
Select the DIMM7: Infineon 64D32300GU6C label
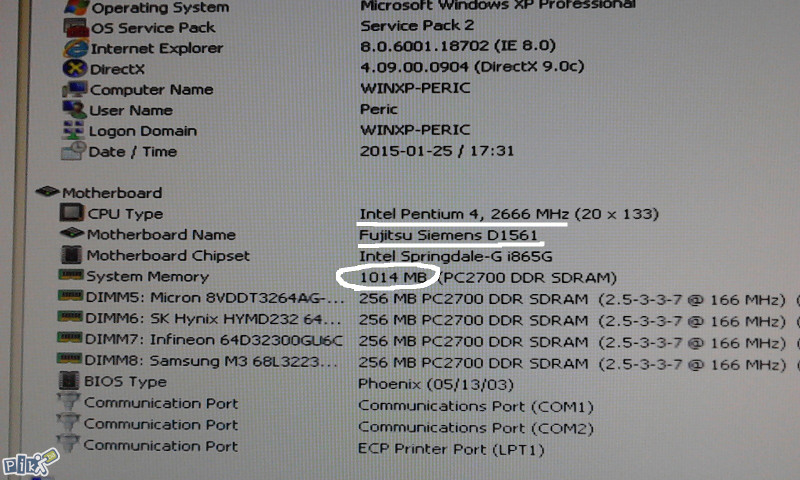[214, 340]
